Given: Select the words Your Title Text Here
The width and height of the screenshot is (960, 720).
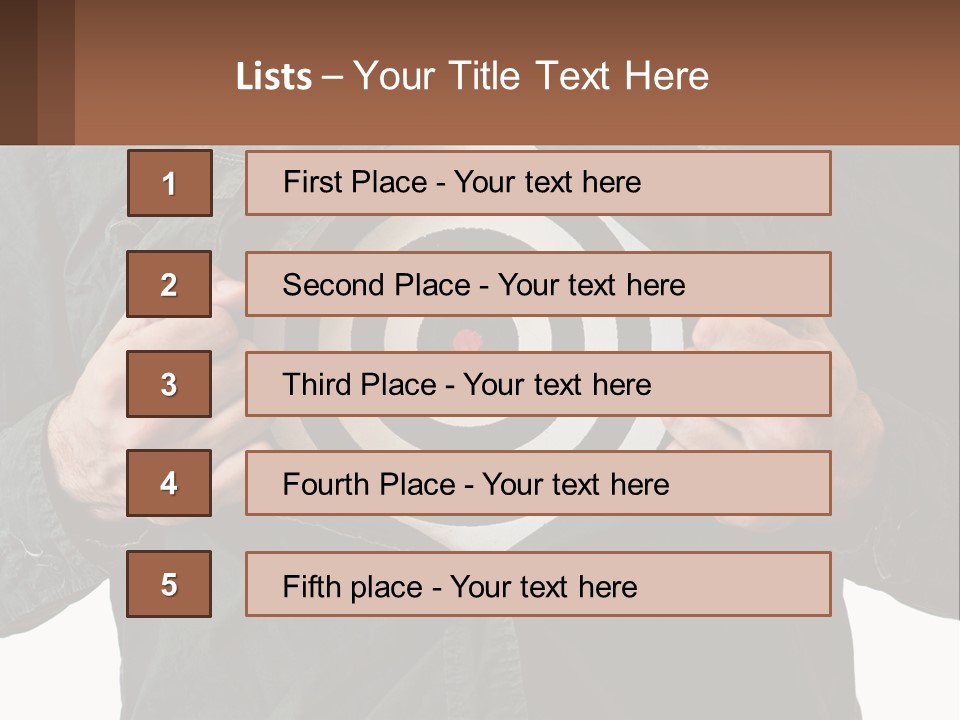Looking at the screenshot, I should coord(531,76).
